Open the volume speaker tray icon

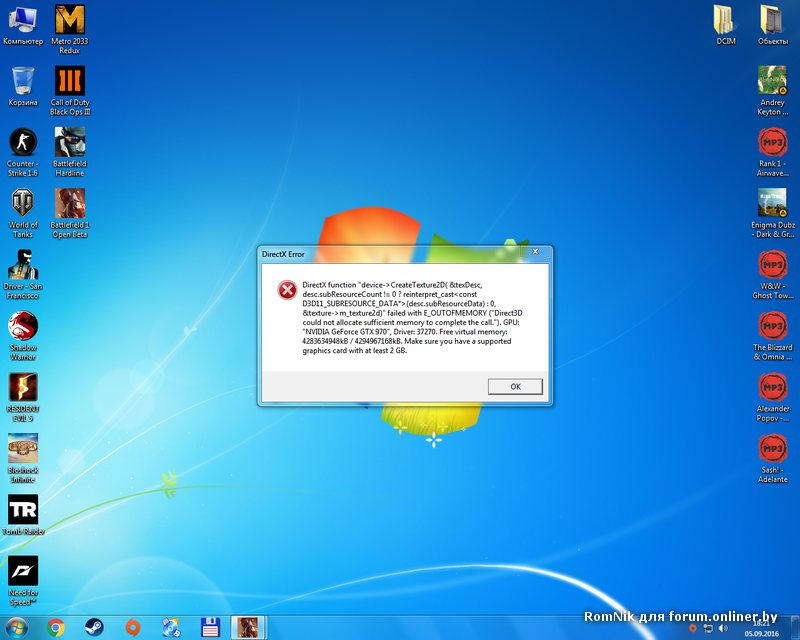click(x=723, y=628)
